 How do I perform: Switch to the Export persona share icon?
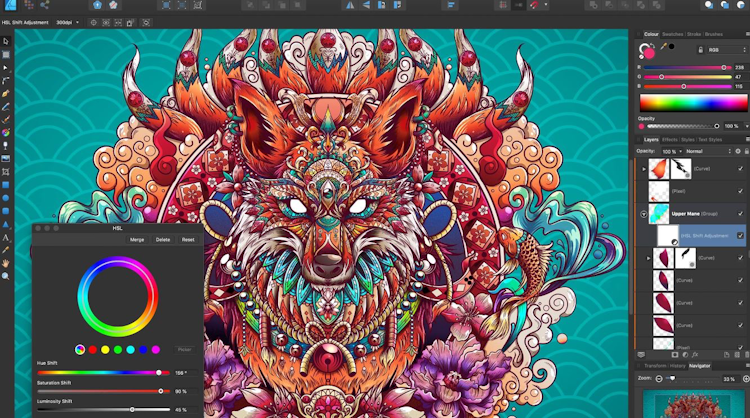(x=44, y=5)
